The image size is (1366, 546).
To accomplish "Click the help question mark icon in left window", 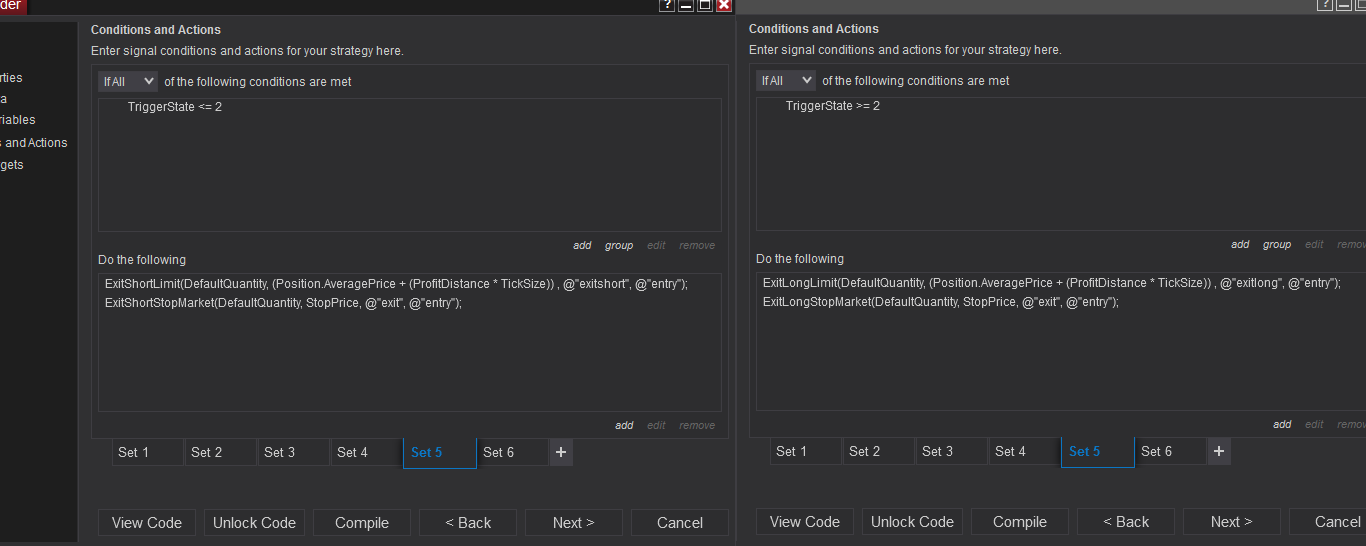I will pyautogui.click(x=667, y=5).
